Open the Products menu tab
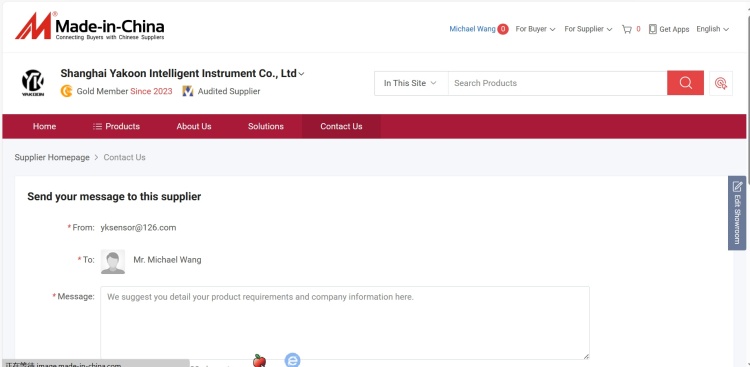This screenshot has height=367, width=750. tap(116, 126)
